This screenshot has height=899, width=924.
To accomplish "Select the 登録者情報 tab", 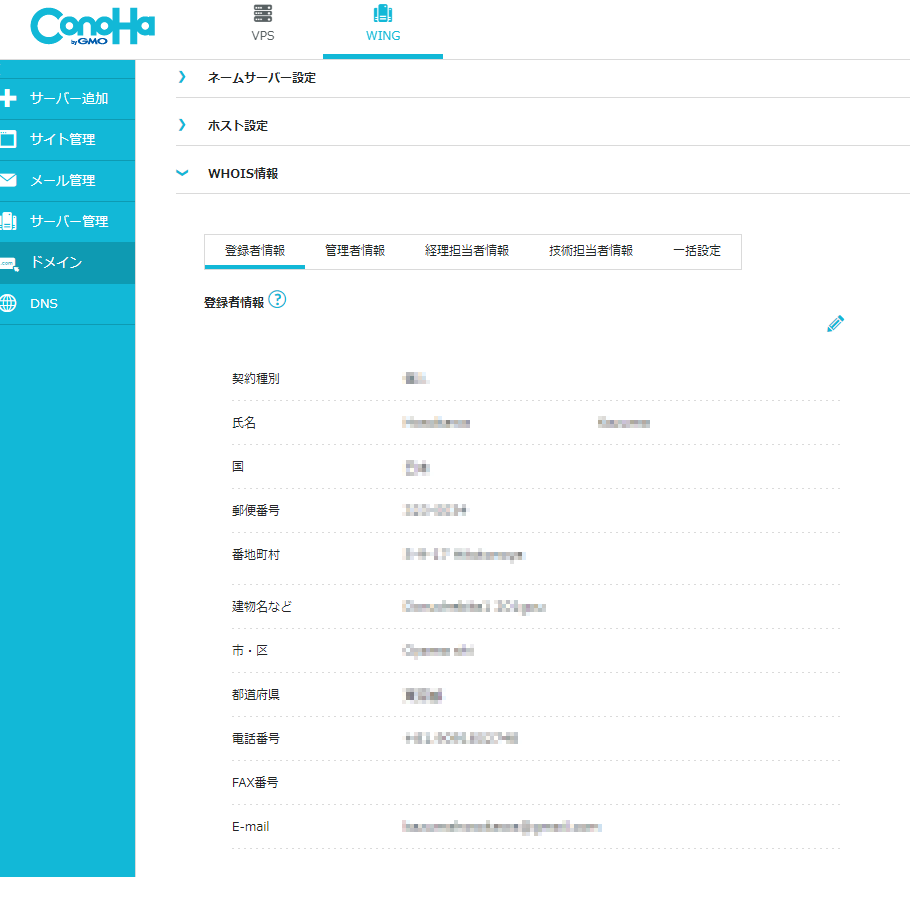I will (255, 251).
